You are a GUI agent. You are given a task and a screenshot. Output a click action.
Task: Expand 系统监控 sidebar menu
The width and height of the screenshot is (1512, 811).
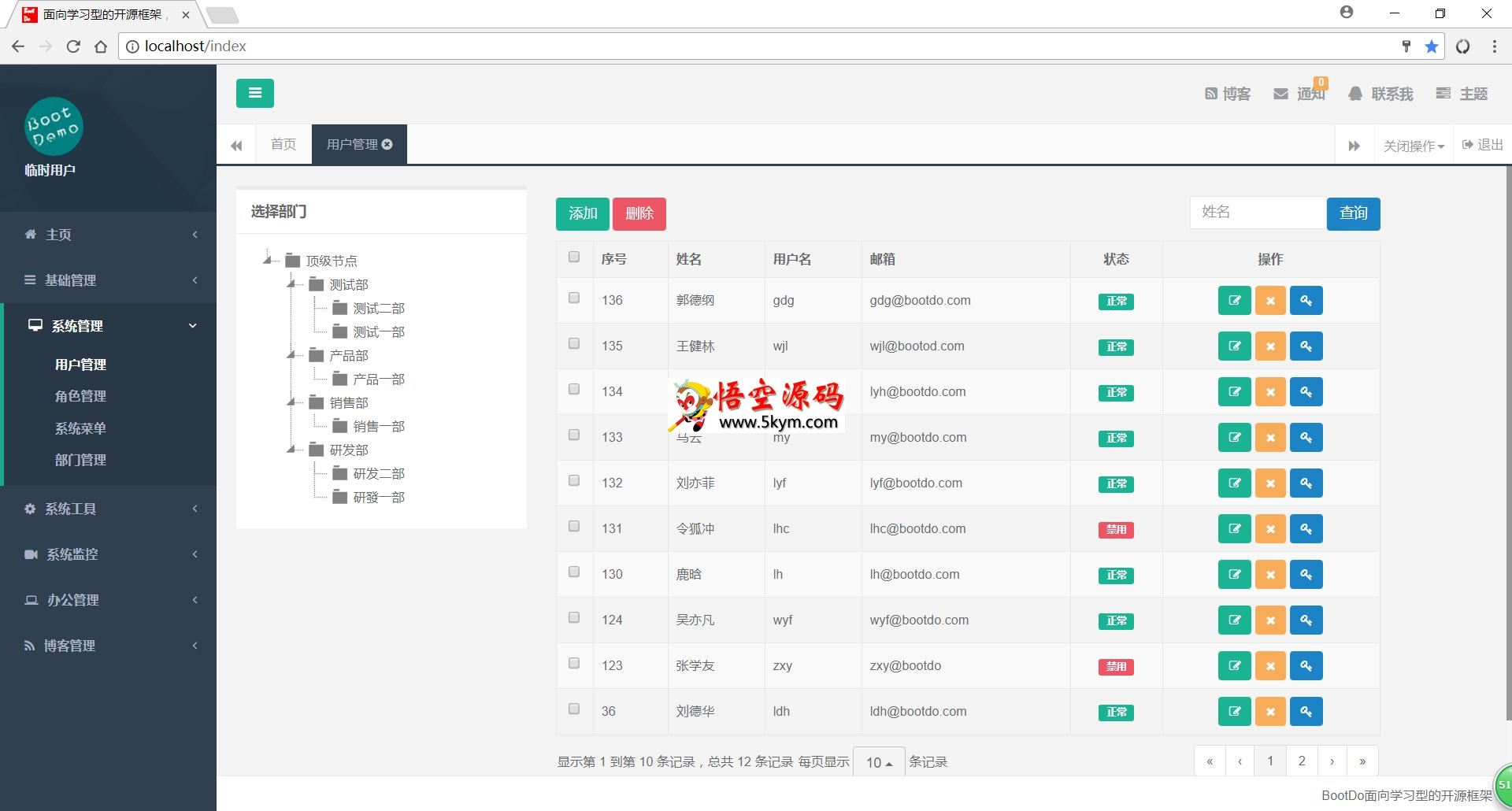[109, 554]
